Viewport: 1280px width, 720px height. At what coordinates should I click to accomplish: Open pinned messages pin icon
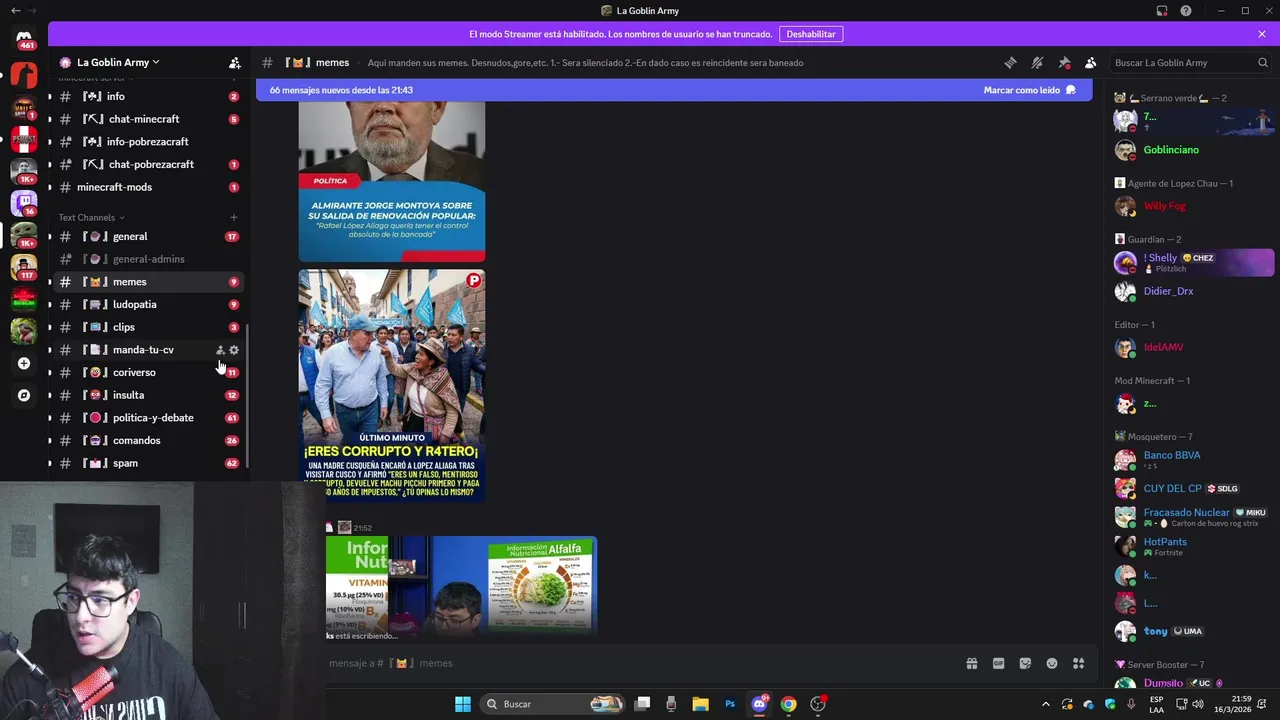pos(1064,62)
